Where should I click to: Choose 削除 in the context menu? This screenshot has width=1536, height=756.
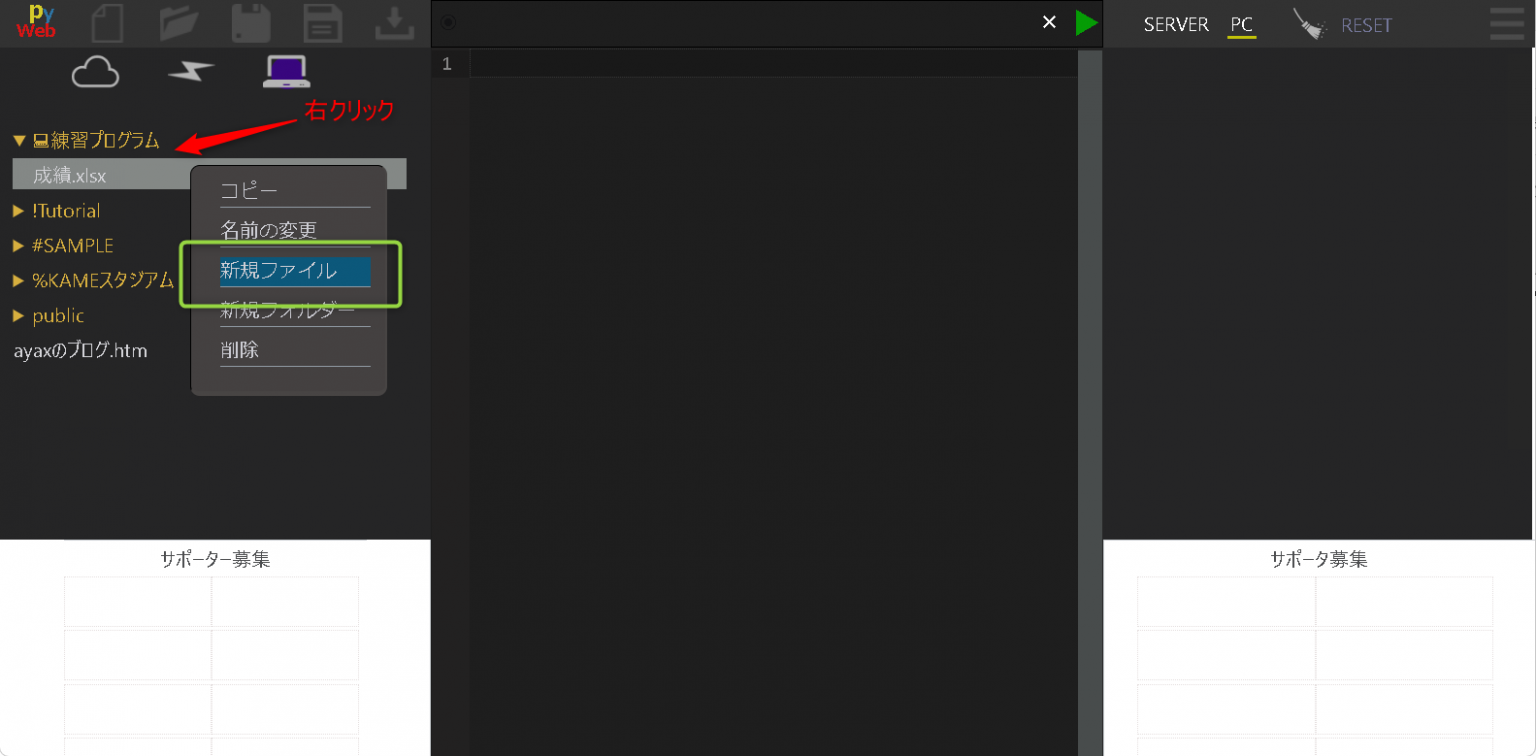pos(295,350)
